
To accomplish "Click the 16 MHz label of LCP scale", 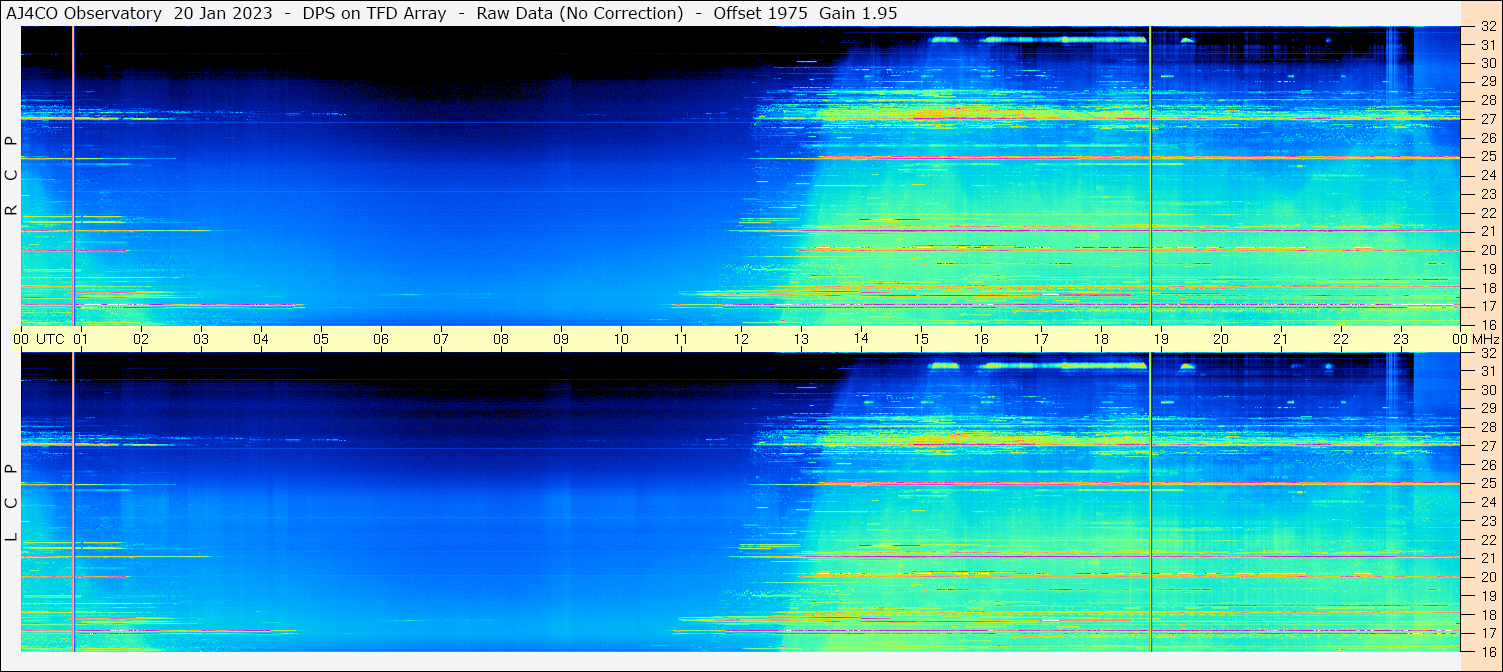I will pos(1488,651).
